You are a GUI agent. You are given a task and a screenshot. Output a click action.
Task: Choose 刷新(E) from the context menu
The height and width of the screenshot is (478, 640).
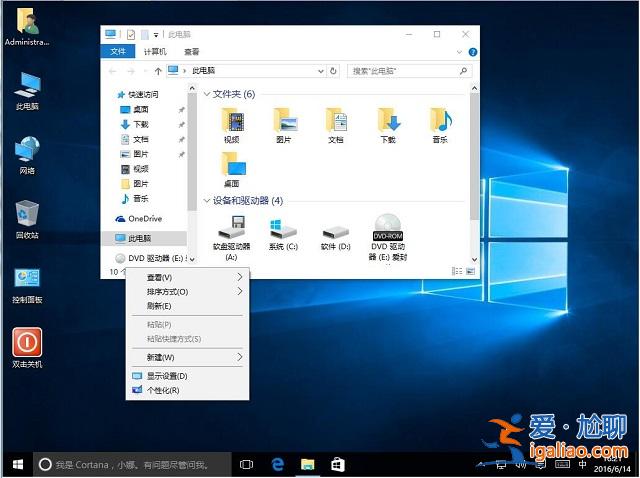pos(160,306)
